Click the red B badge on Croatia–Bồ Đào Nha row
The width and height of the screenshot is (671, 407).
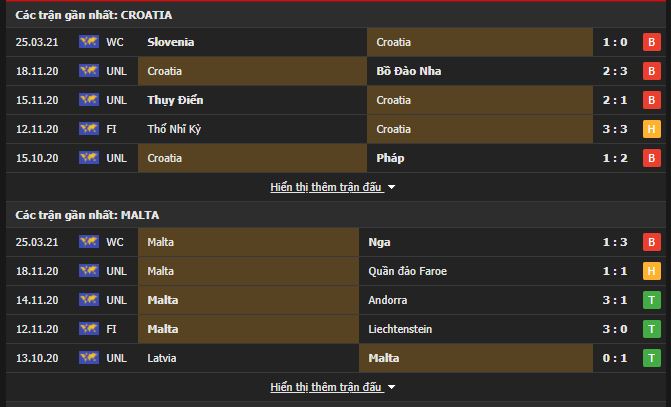(652, 71)
